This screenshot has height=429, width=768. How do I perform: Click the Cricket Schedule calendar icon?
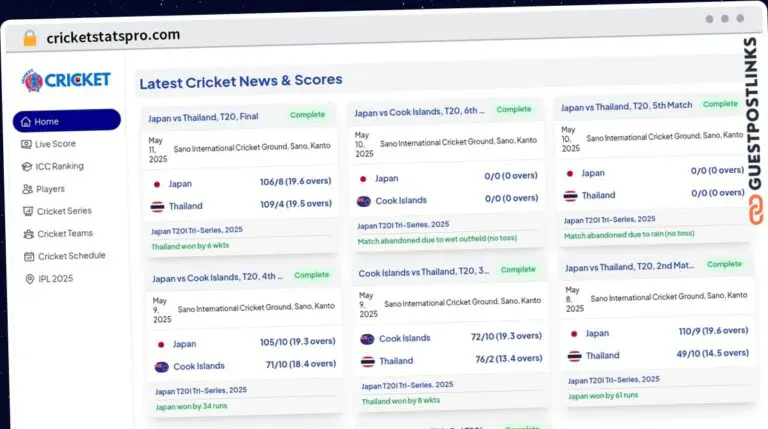tap(28, 256)
